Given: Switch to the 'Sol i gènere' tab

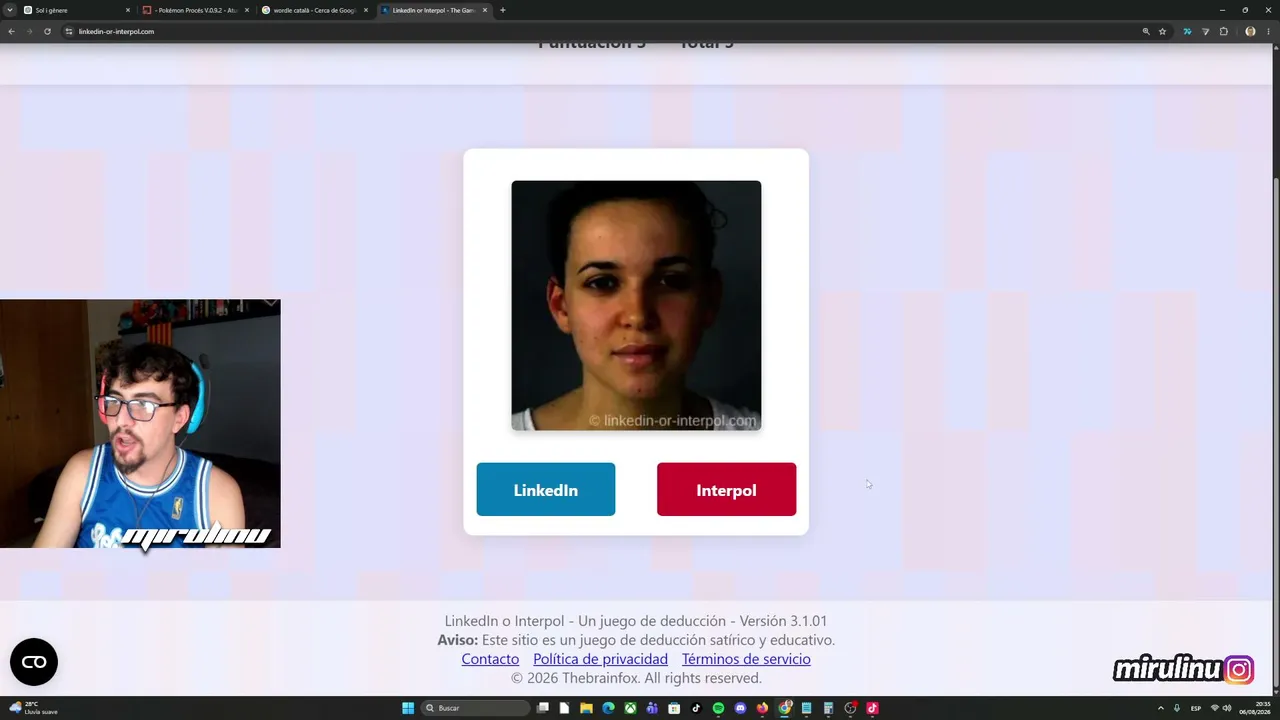Looking at the screenshot, I should 76,10.
